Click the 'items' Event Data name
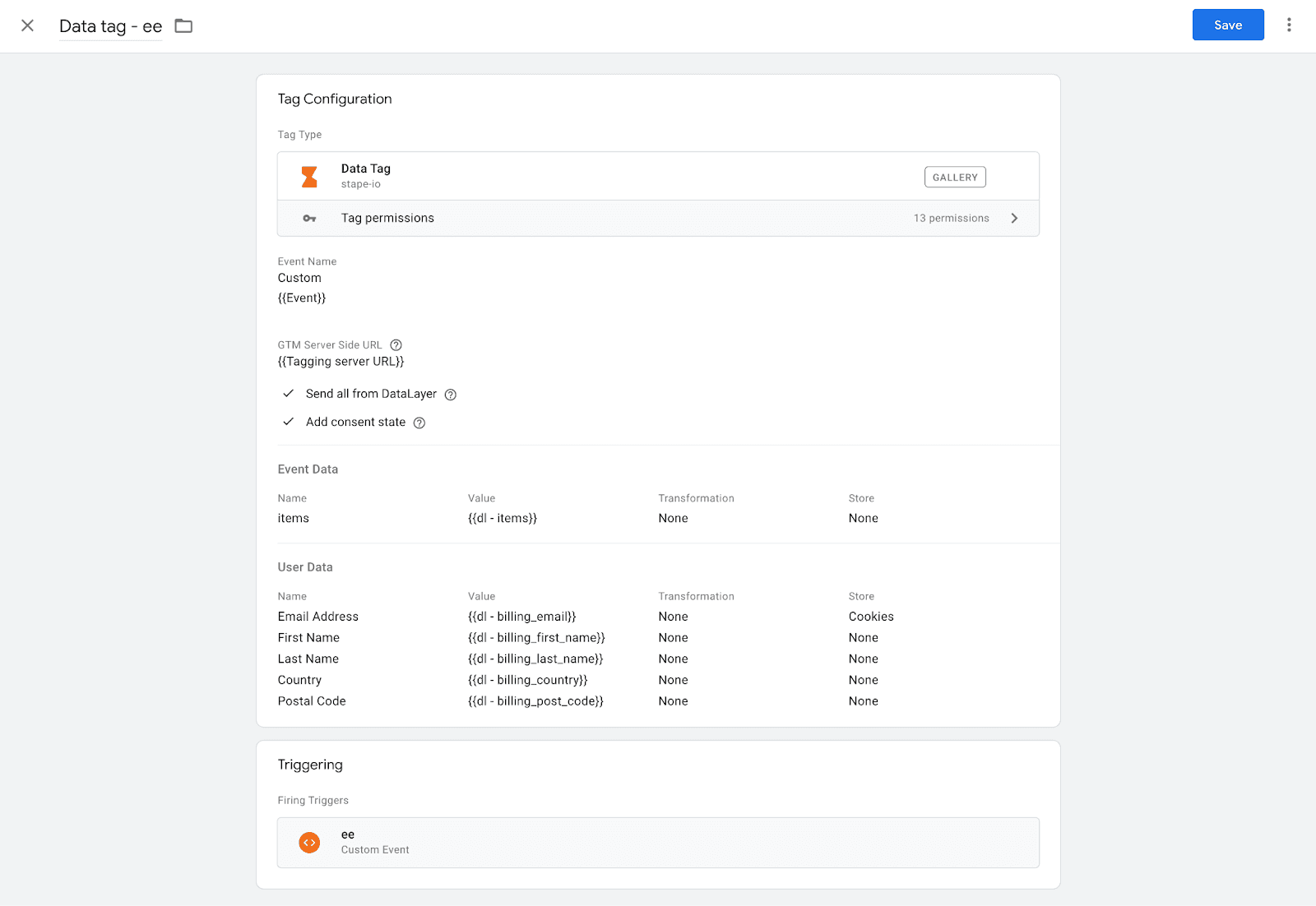Screen dimensions: 1316x906 coord(294,518)
